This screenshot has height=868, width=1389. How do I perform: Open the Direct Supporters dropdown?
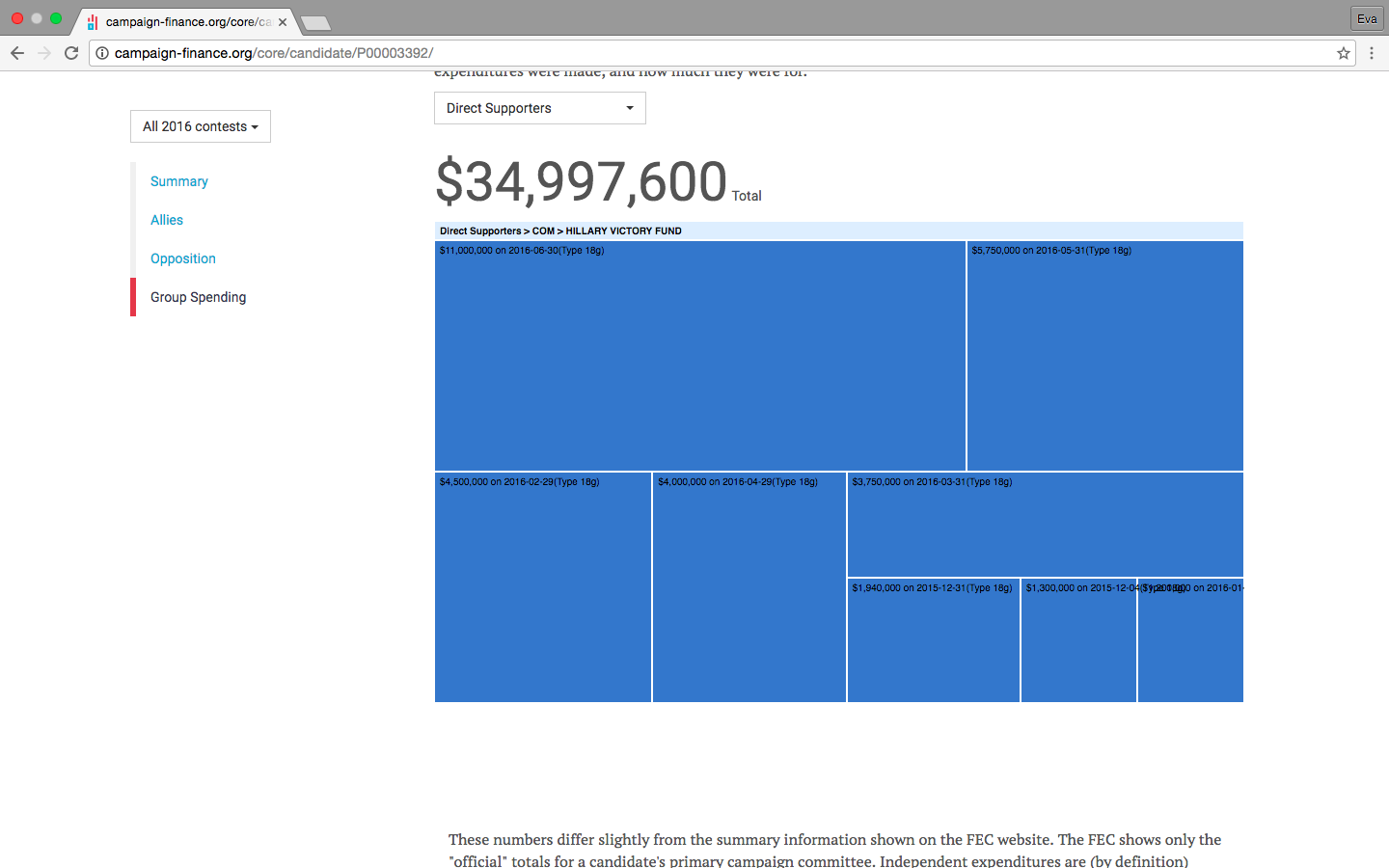tap(539, 108)
